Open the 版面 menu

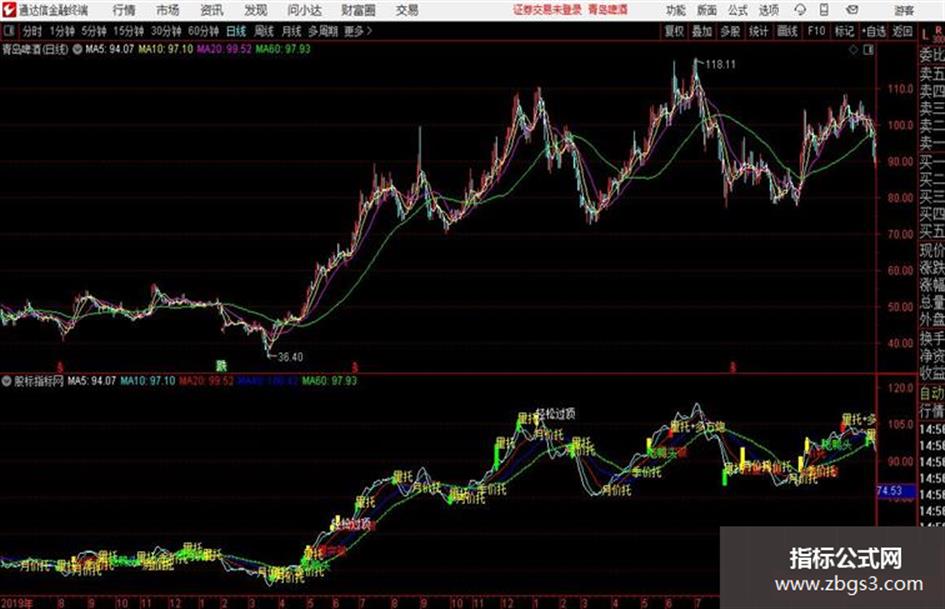coord(707,10)
